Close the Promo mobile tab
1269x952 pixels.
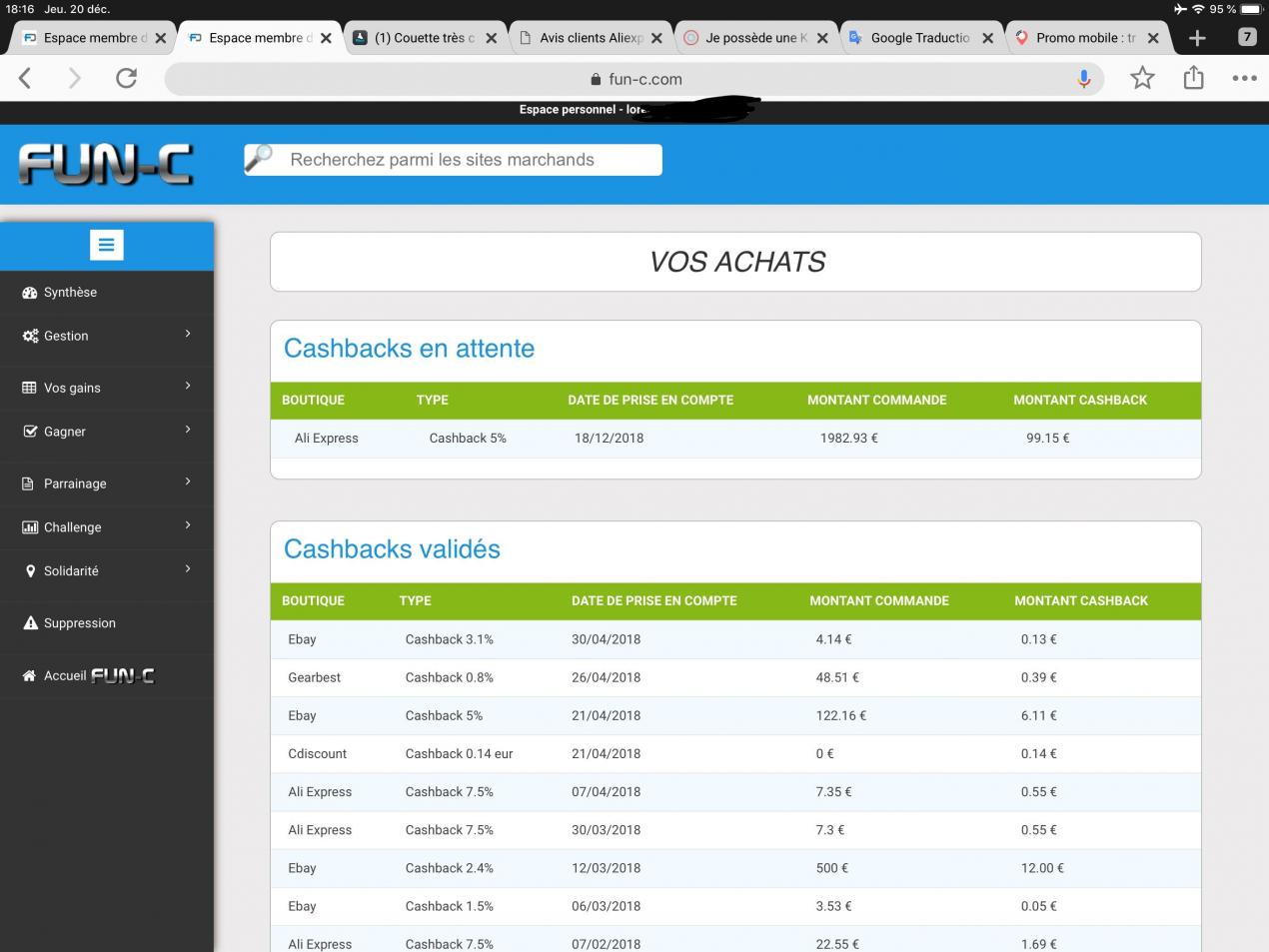[x=1153, y=38]
